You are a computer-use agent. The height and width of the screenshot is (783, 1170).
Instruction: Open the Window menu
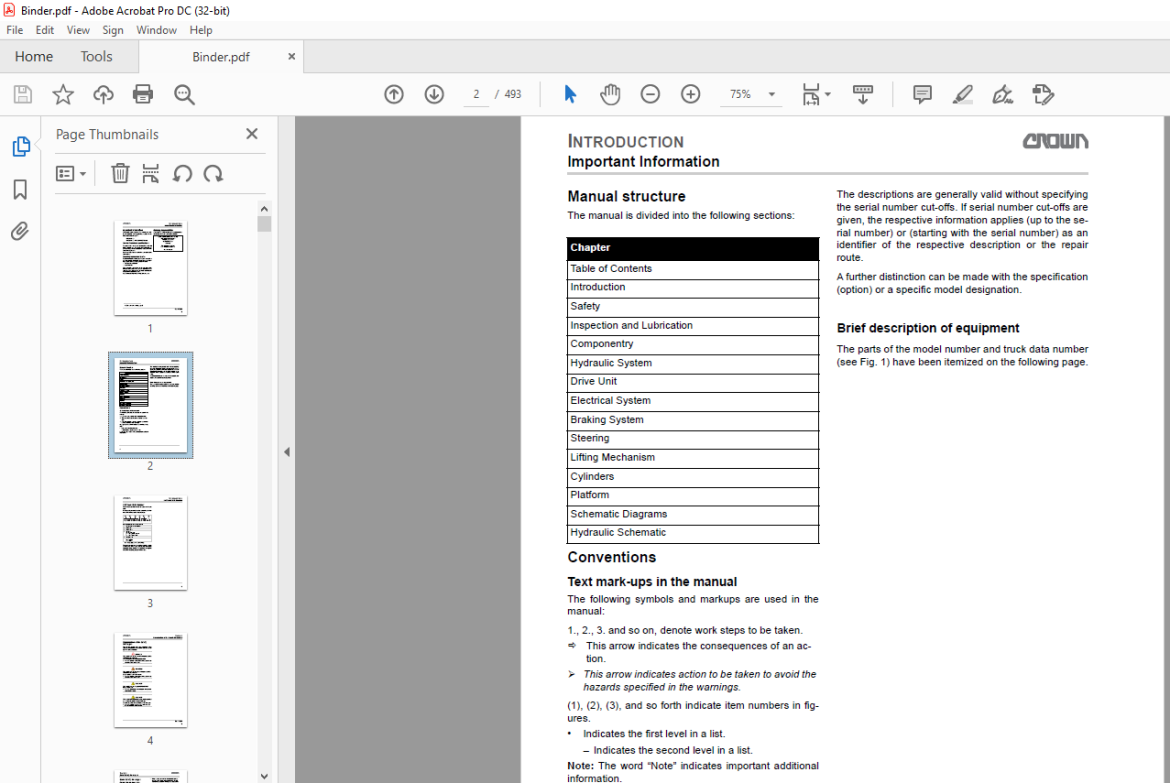[156, 30]
